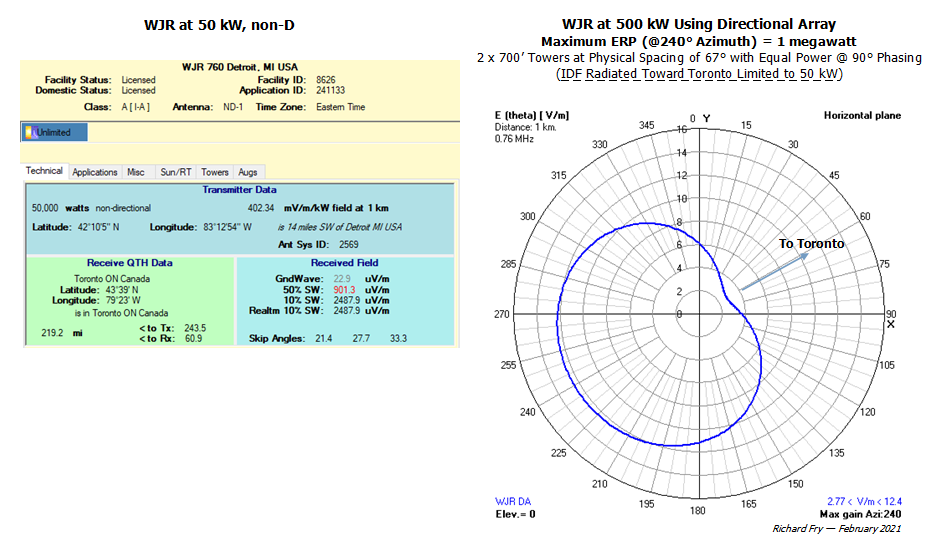949x541 pixels.
Task: Click the Realtm 10% SW value
Action: [347, 310]
